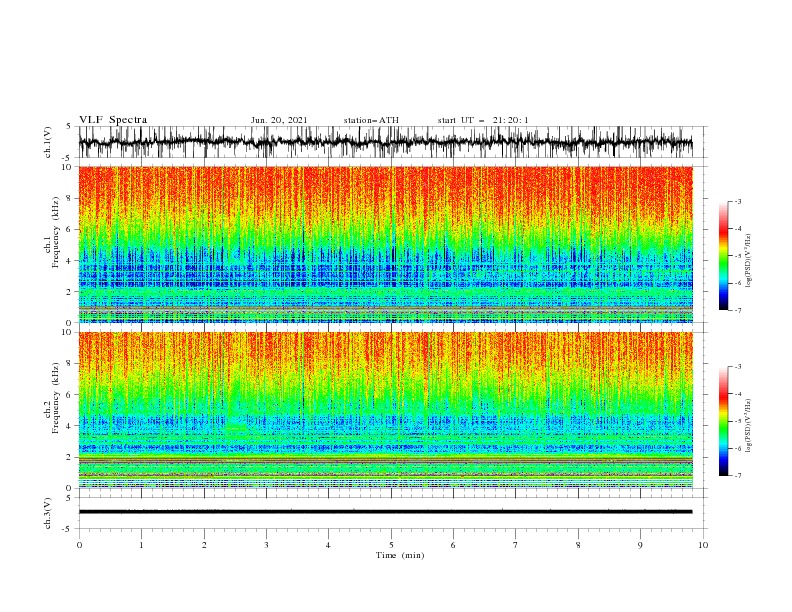This screenshot has width=792, height=612.
Task: Click the ch.1 spectrogram "8" kHz tick label
Action: click(x=69, y=198)
